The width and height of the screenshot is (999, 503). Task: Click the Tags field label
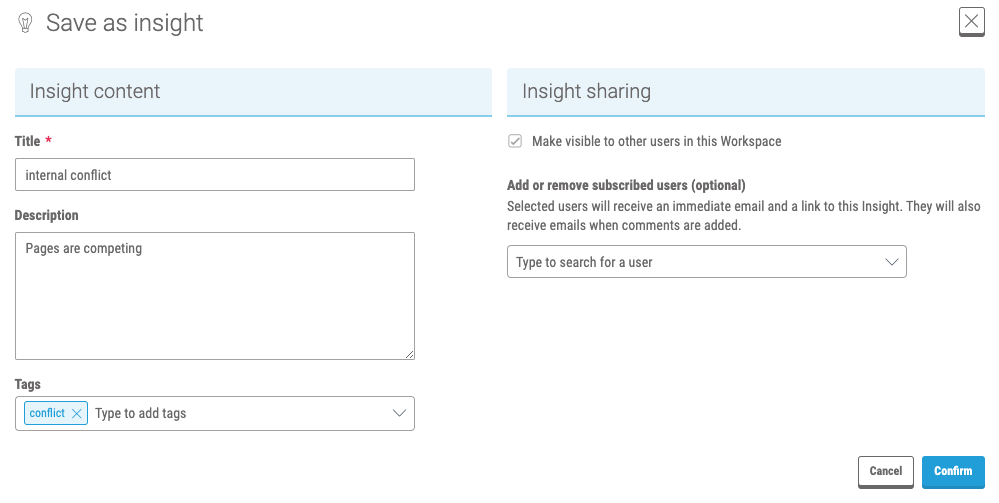coord(27,384)
